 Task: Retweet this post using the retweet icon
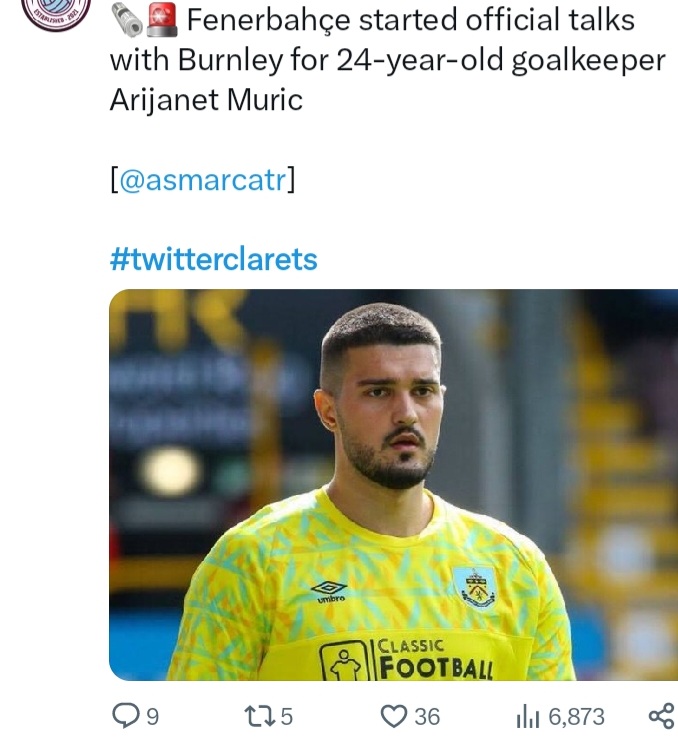tap(257, 715)
